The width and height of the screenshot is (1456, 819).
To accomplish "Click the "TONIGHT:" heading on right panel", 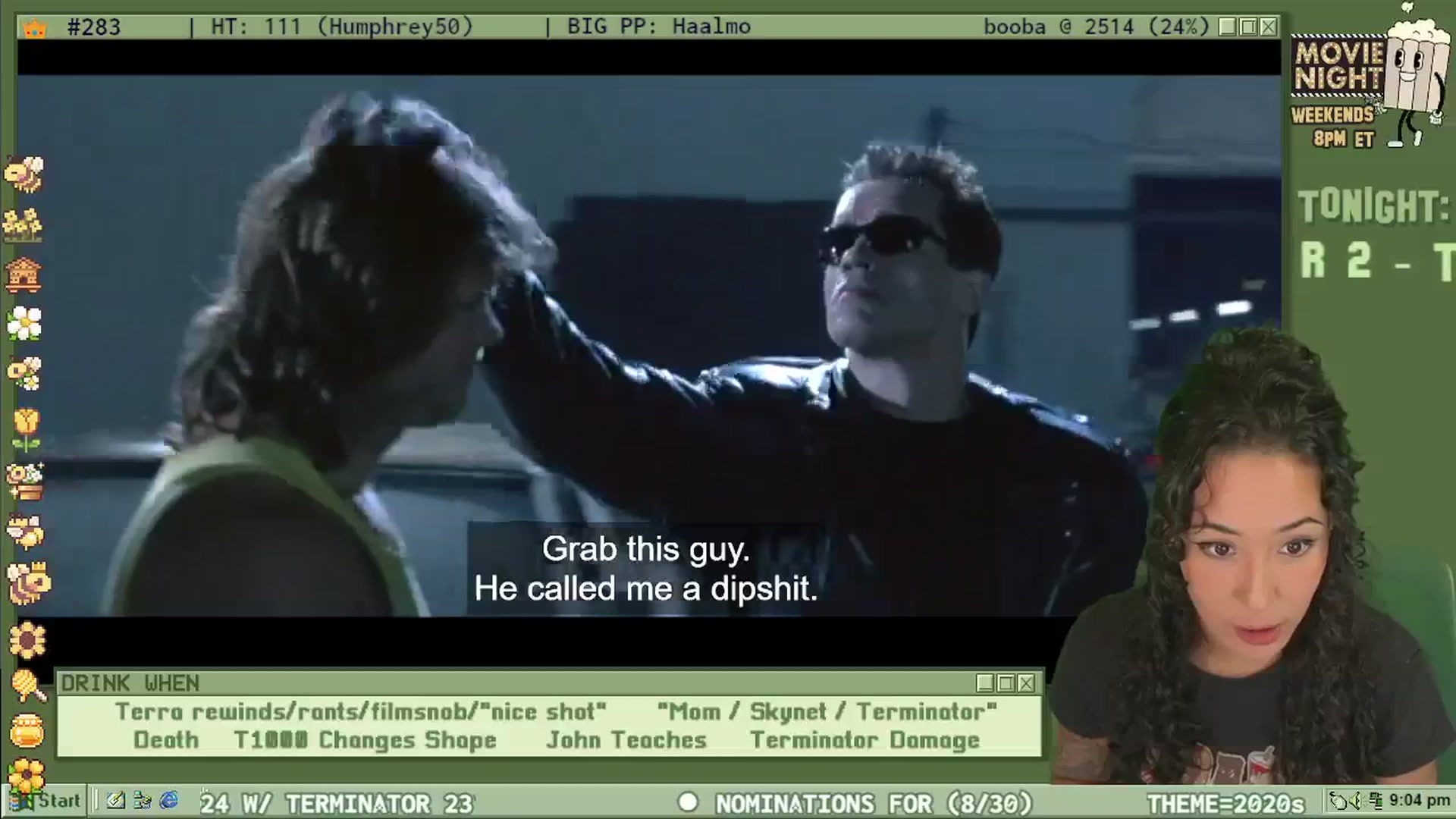I will click(1374, 207).
